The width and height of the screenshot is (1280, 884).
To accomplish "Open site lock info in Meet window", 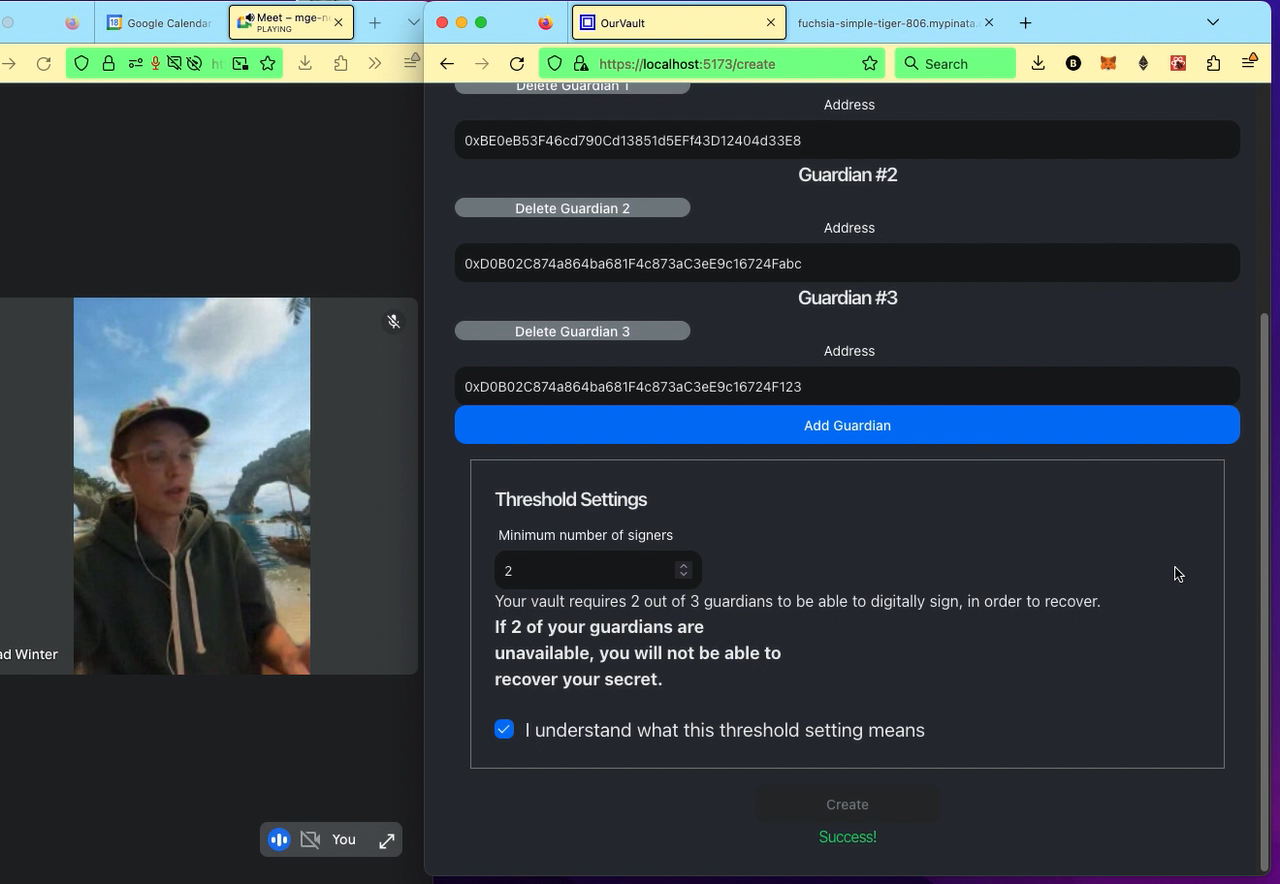I will tap(108, 64).
